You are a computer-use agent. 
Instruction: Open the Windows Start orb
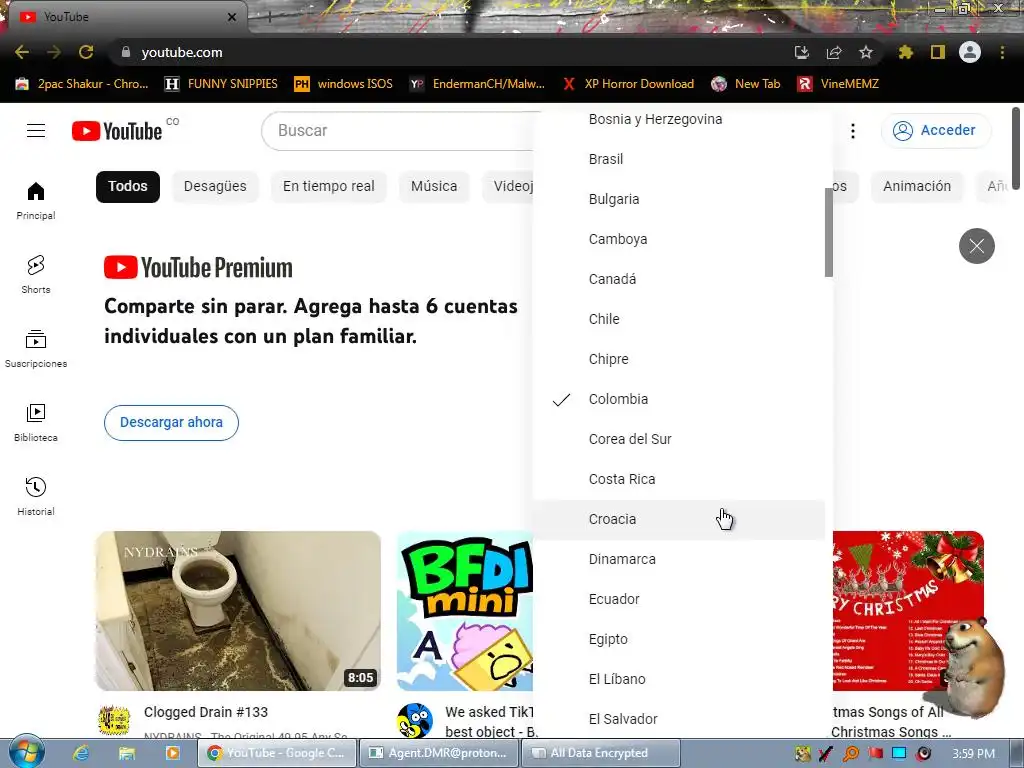26,752
